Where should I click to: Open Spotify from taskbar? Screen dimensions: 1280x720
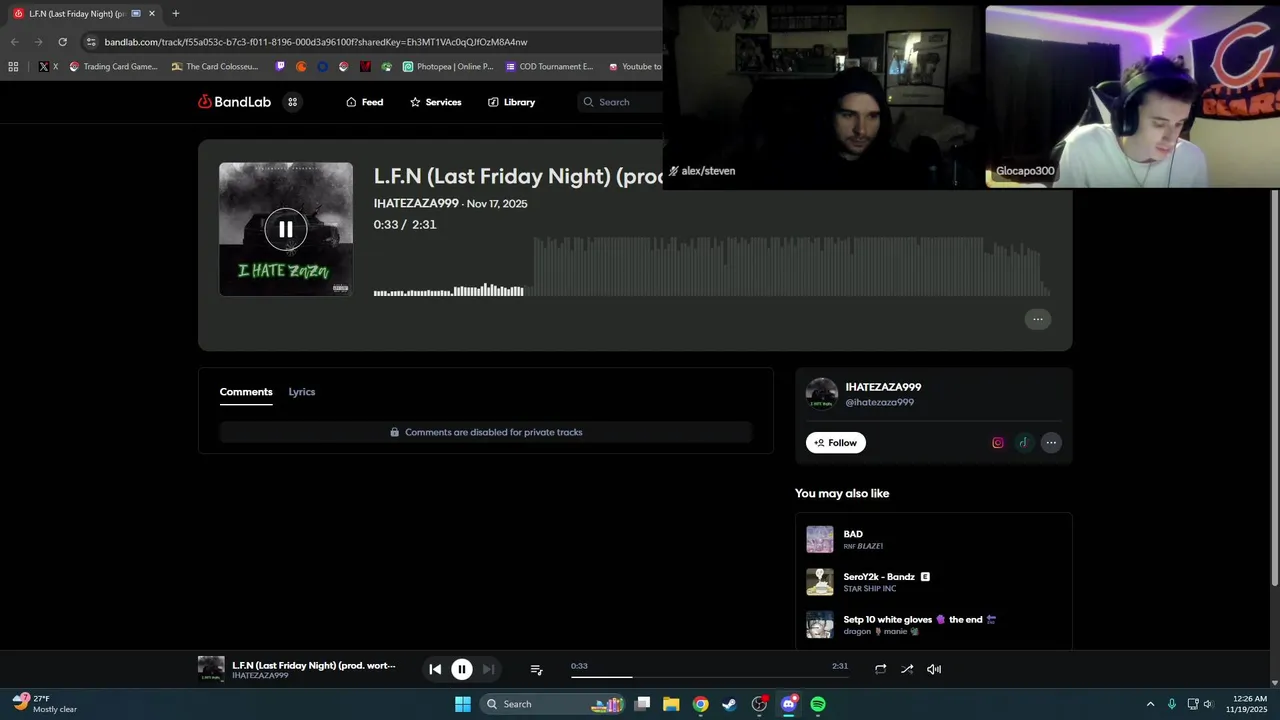click(818, 704)
